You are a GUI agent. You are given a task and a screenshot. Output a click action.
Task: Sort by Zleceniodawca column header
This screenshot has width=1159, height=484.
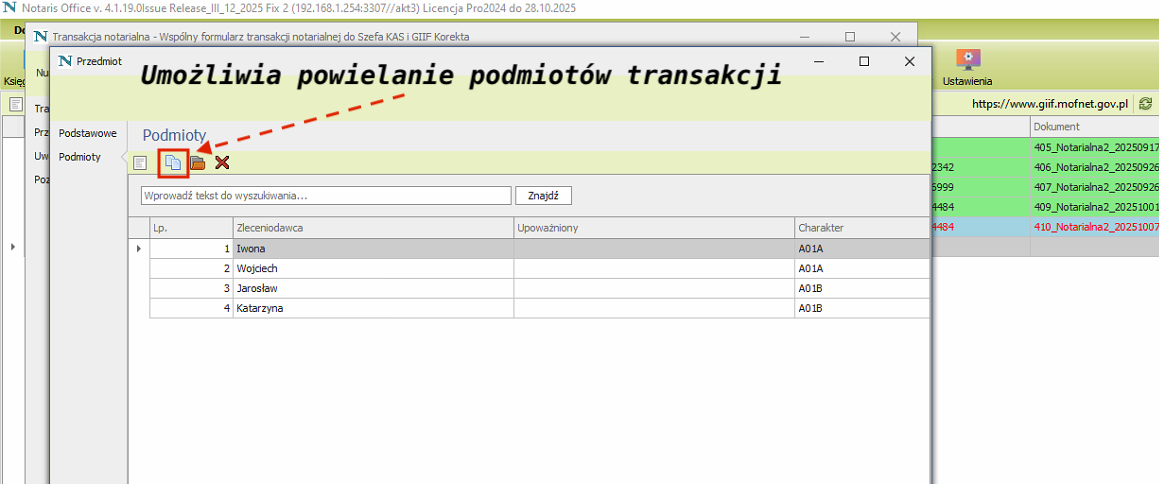pos(372,228)
